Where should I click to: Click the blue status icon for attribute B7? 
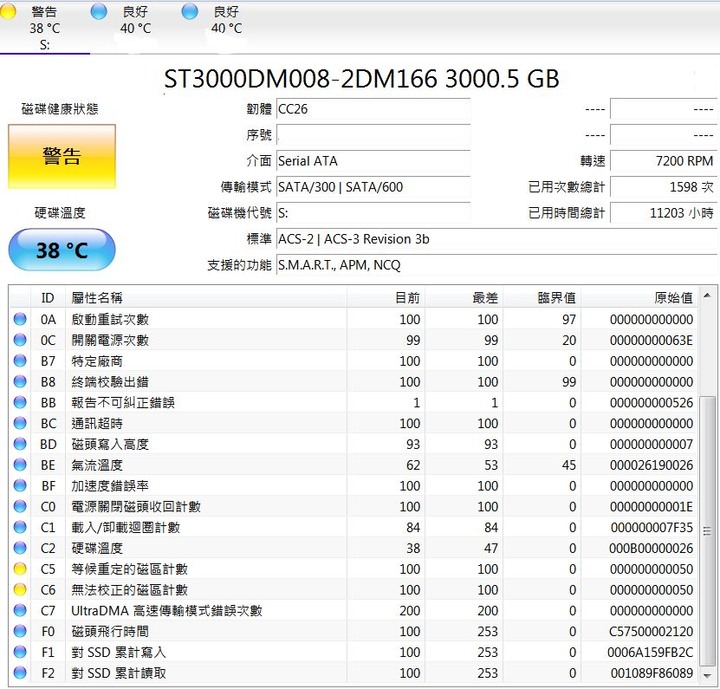click(x=20, y=361)
